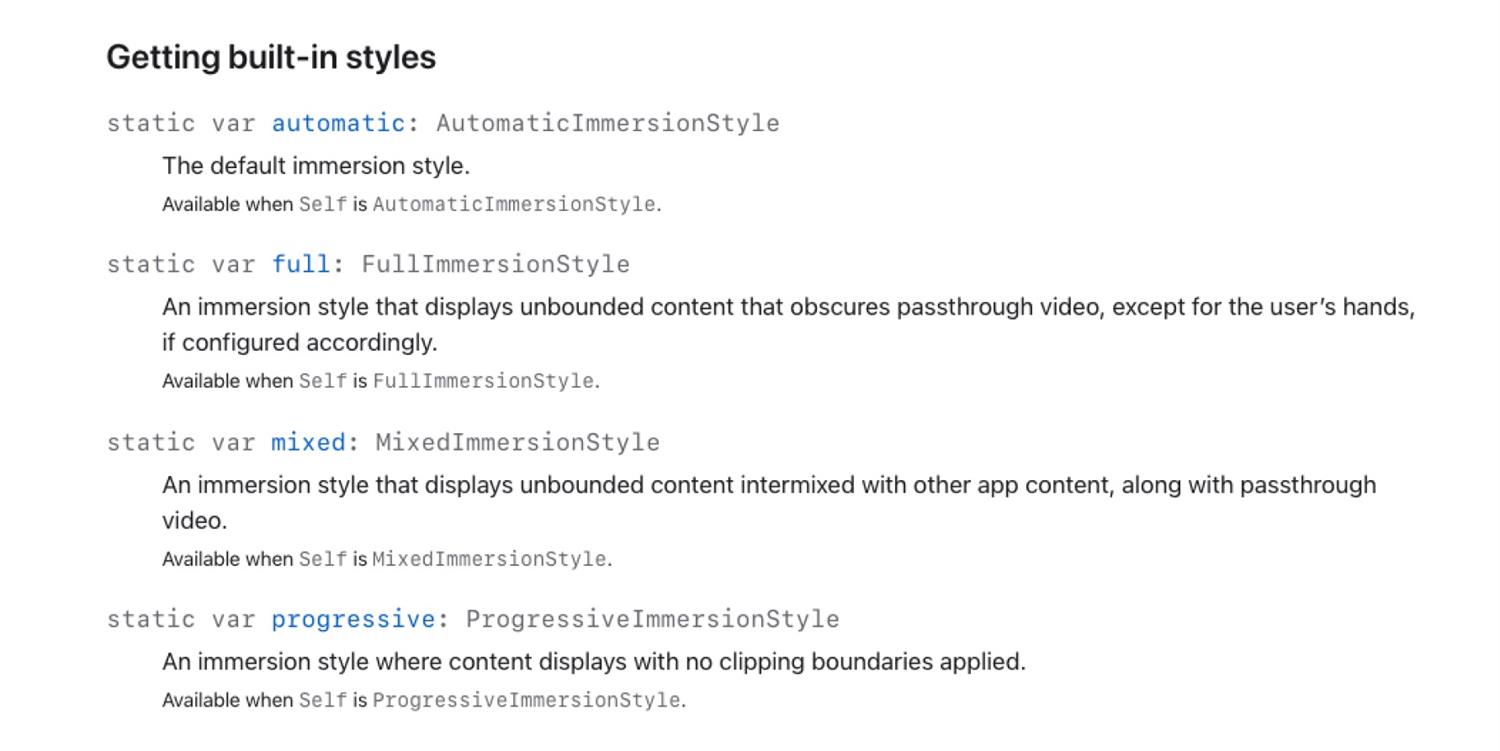The width and height of the screenshot is (1500, 751).
Task: Click FullImmersionStyle type in the full declaration
Action: click(496, 264)
